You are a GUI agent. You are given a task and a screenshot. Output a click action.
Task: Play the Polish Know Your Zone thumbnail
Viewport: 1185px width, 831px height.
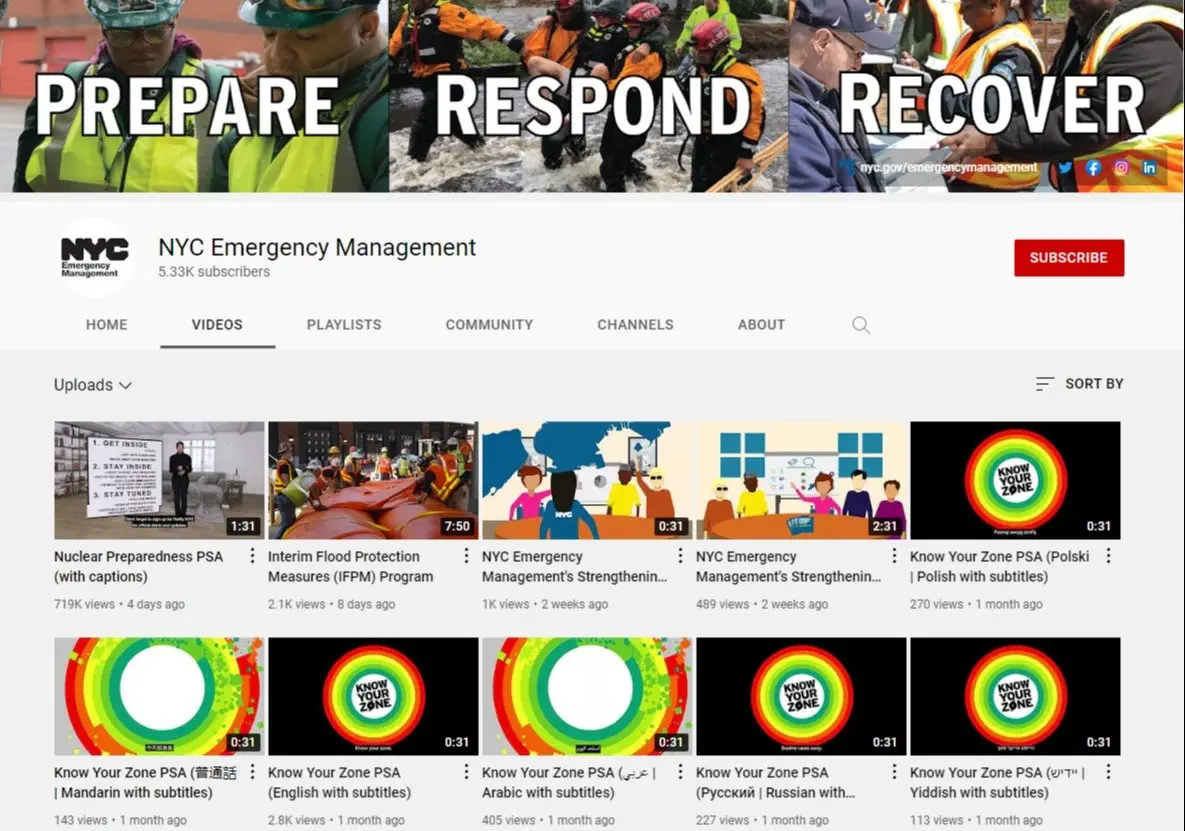tap(1015, 480)
